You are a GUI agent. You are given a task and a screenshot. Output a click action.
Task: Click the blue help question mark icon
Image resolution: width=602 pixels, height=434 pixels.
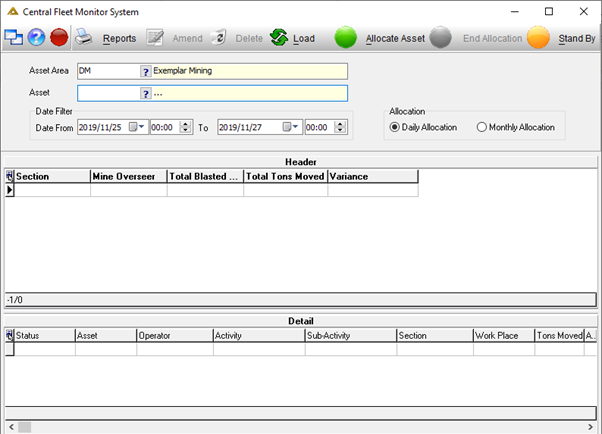(x=36, y=38)
